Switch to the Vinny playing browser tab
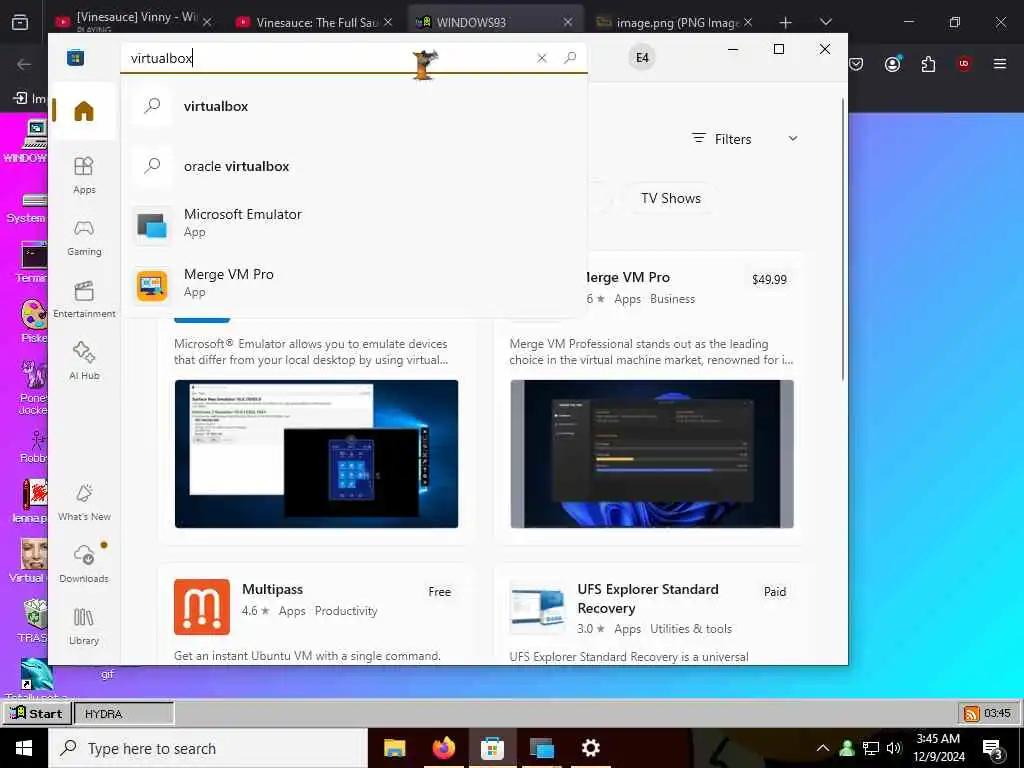The width and height of the screenshot is (1024, 768). tap(135, 20)
